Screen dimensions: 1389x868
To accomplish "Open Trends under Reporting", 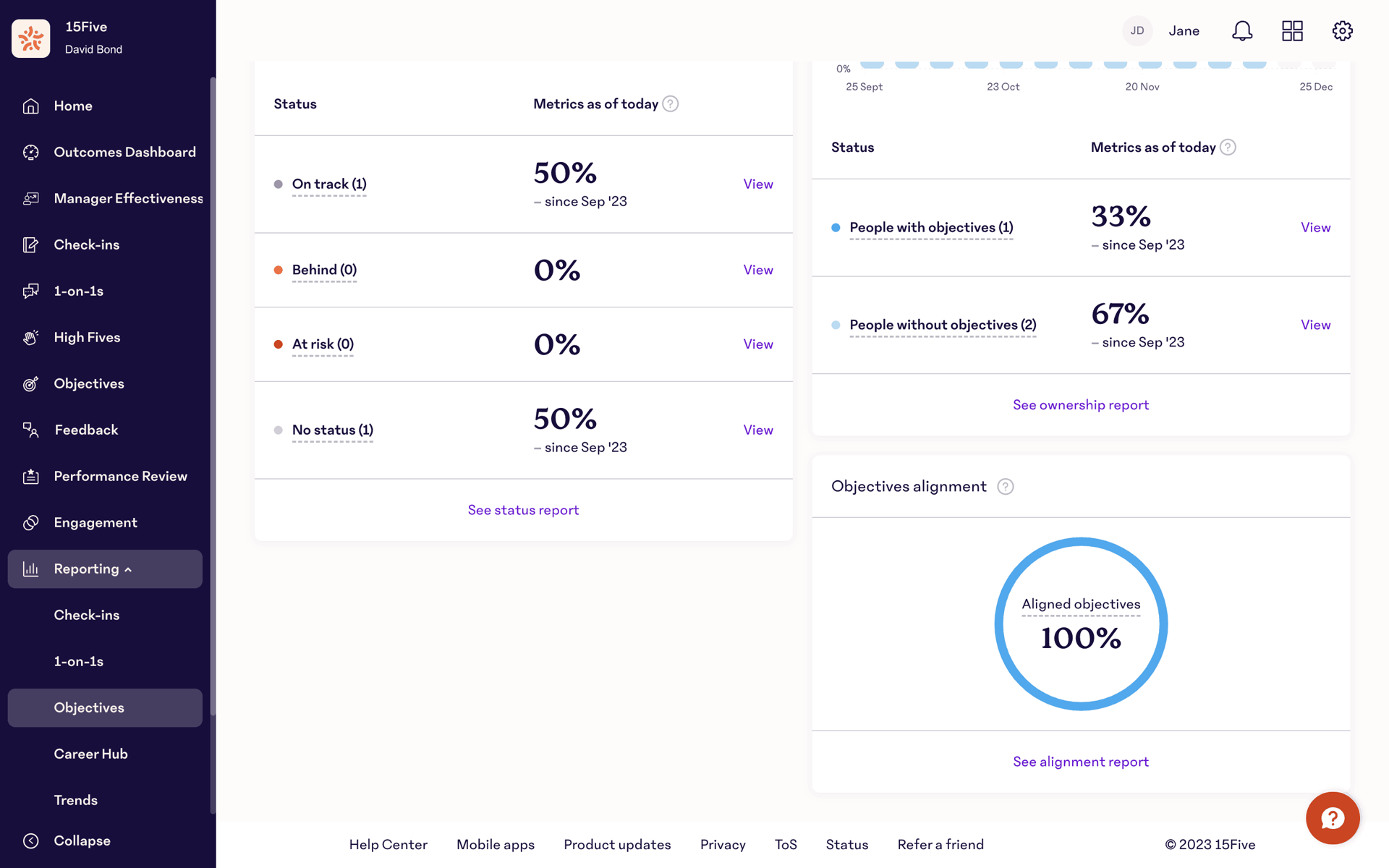I will tap(76, 800).
